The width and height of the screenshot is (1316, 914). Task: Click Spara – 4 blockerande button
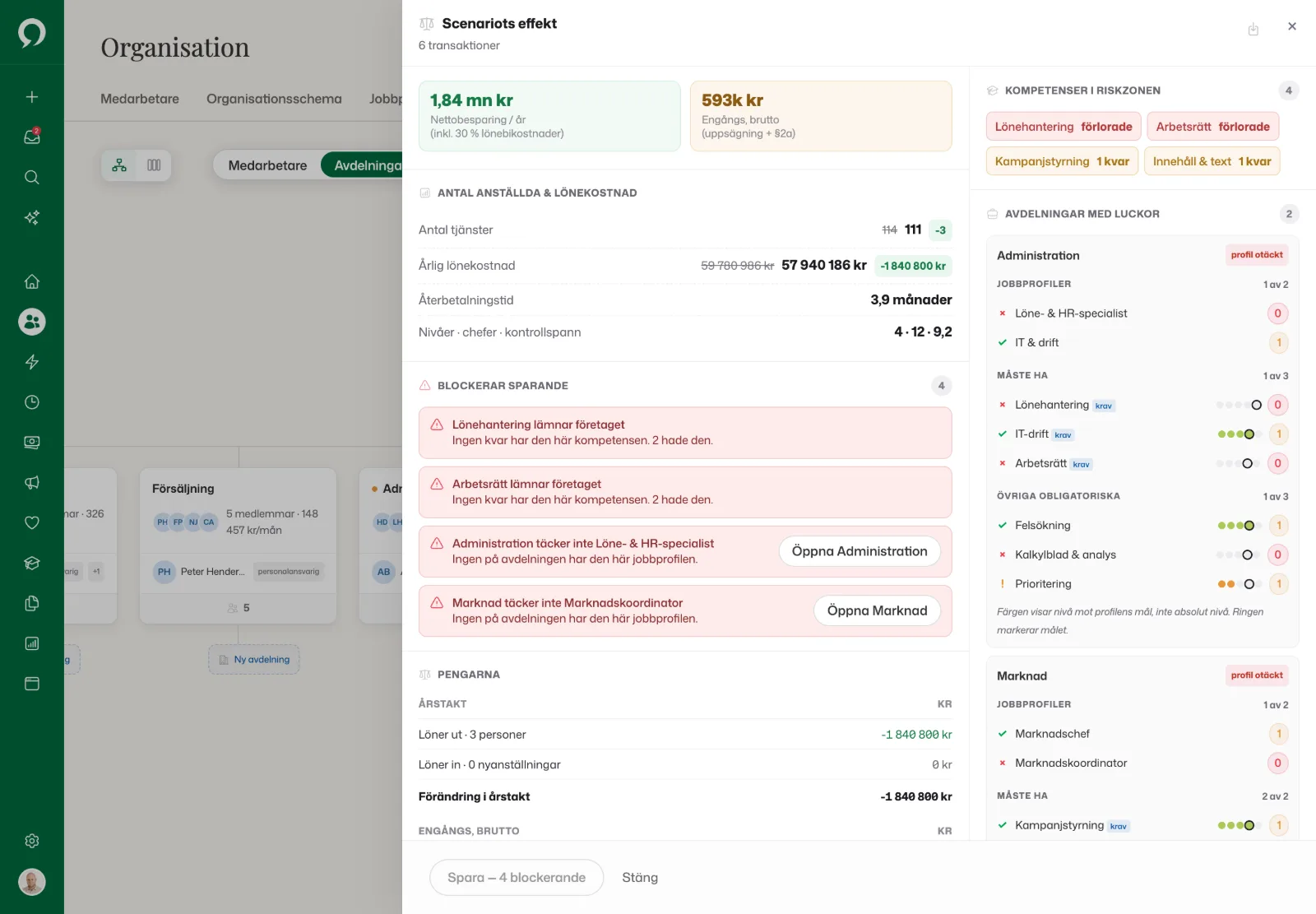(517, 878)
